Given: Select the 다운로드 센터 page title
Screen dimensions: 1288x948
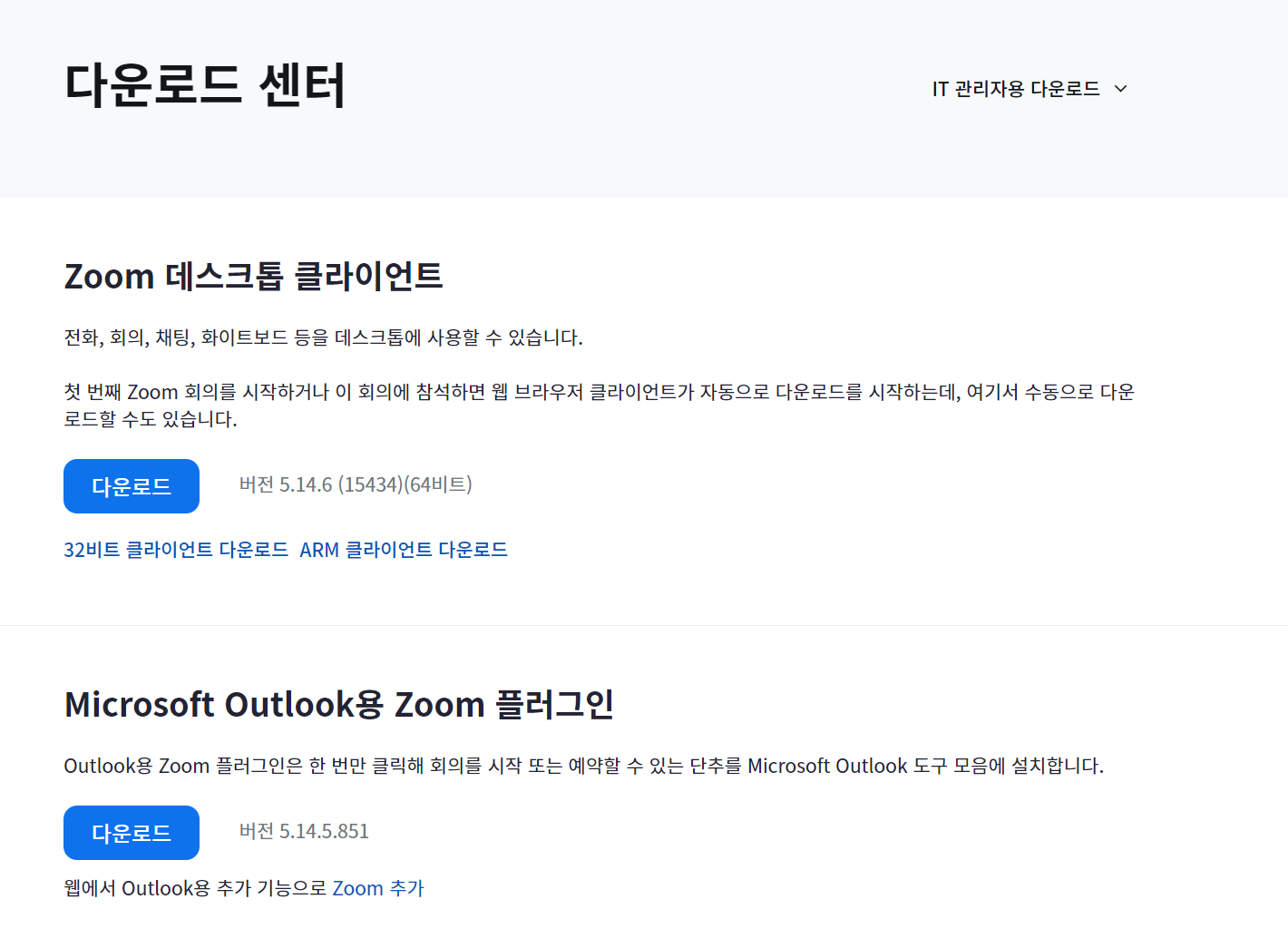Looking at the screenshot, I should click(205, 86).
